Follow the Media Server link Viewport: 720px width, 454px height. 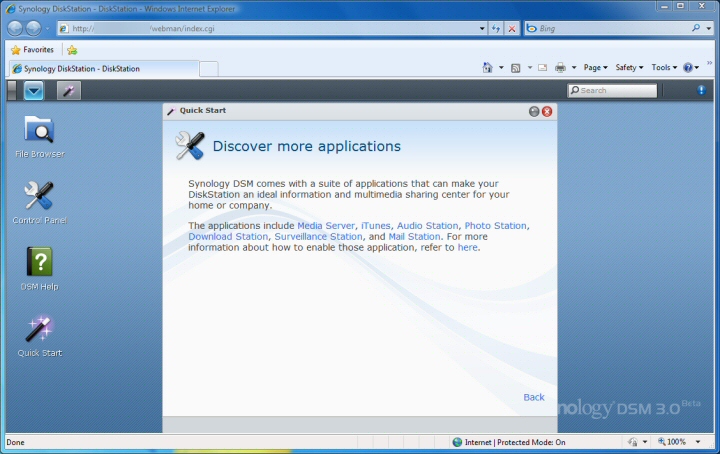click(326, 225)
